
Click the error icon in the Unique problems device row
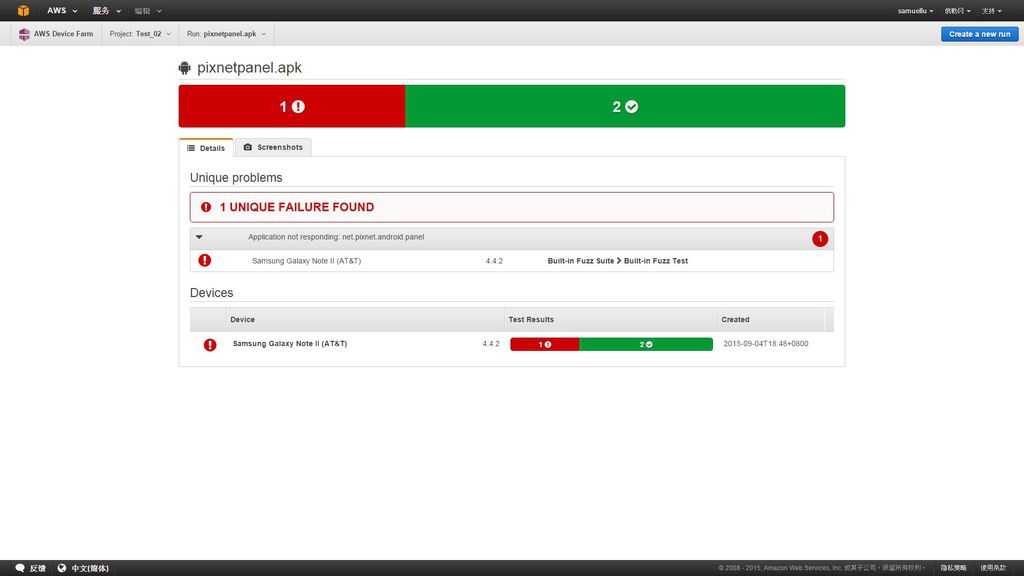point(204,261)
